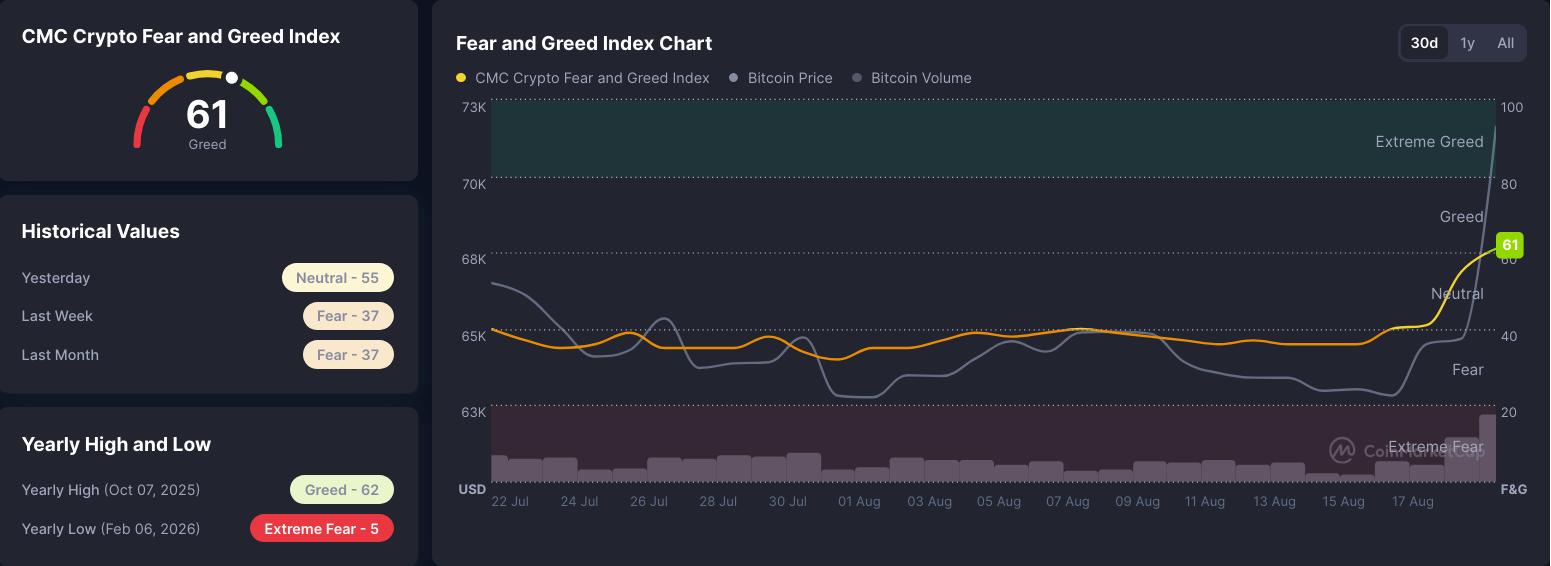The image size is (1551, 566).
Task: Click the Yesterday label
Action: tap(56, 278)
